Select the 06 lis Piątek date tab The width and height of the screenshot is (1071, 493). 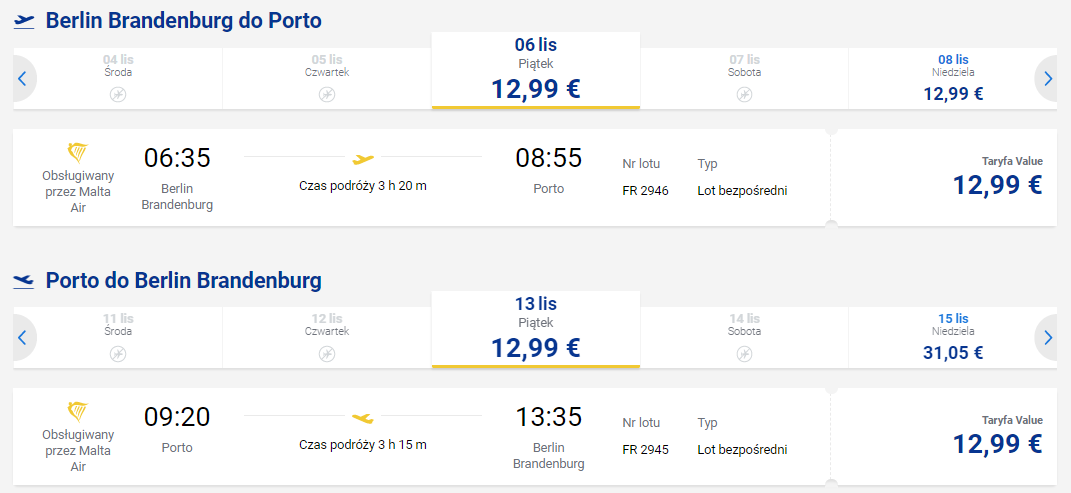(536, 70)
